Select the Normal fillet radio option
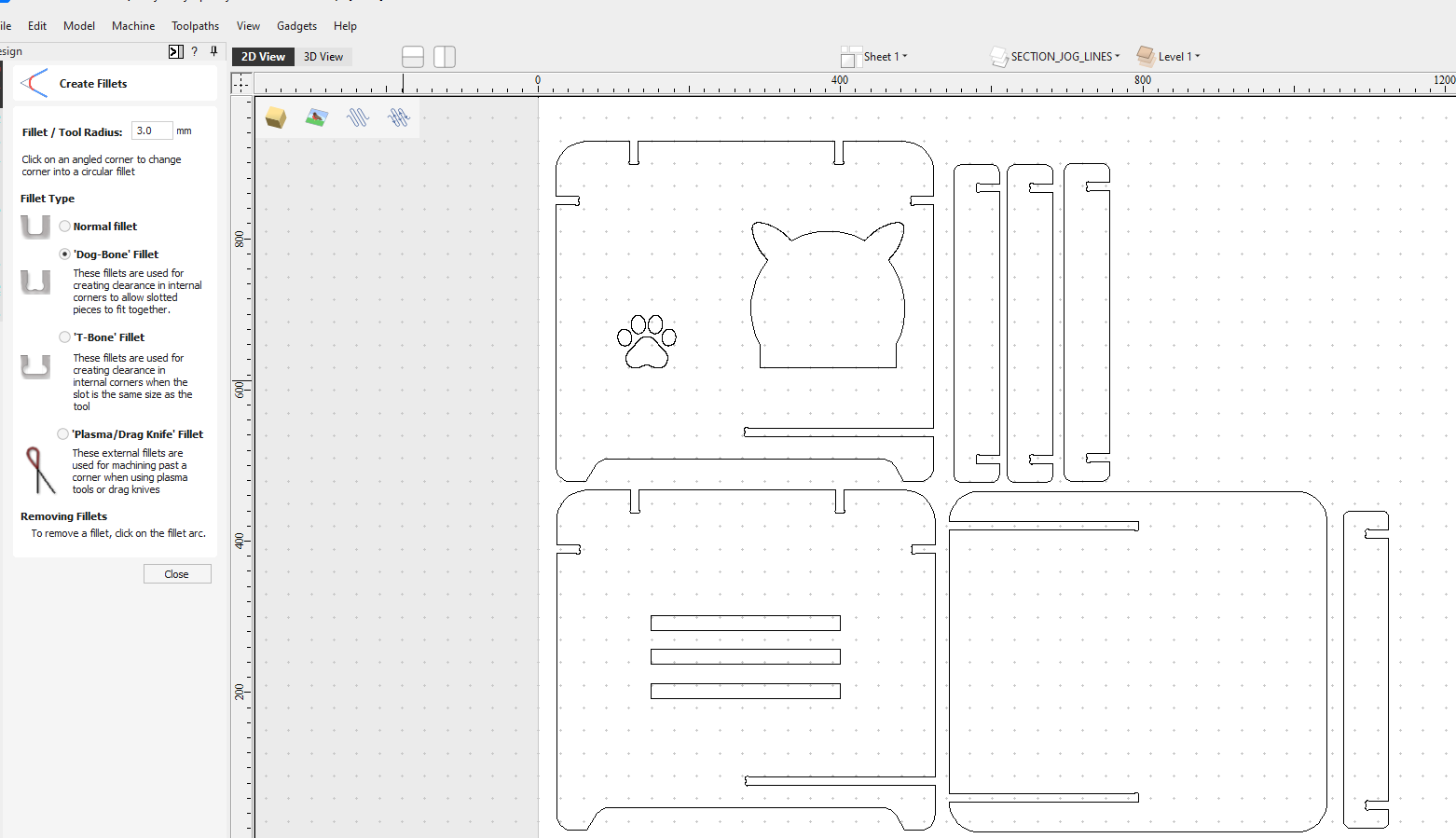Image resolution: width=1456 pixels, height=838 pixels. [x=65, y=227]
